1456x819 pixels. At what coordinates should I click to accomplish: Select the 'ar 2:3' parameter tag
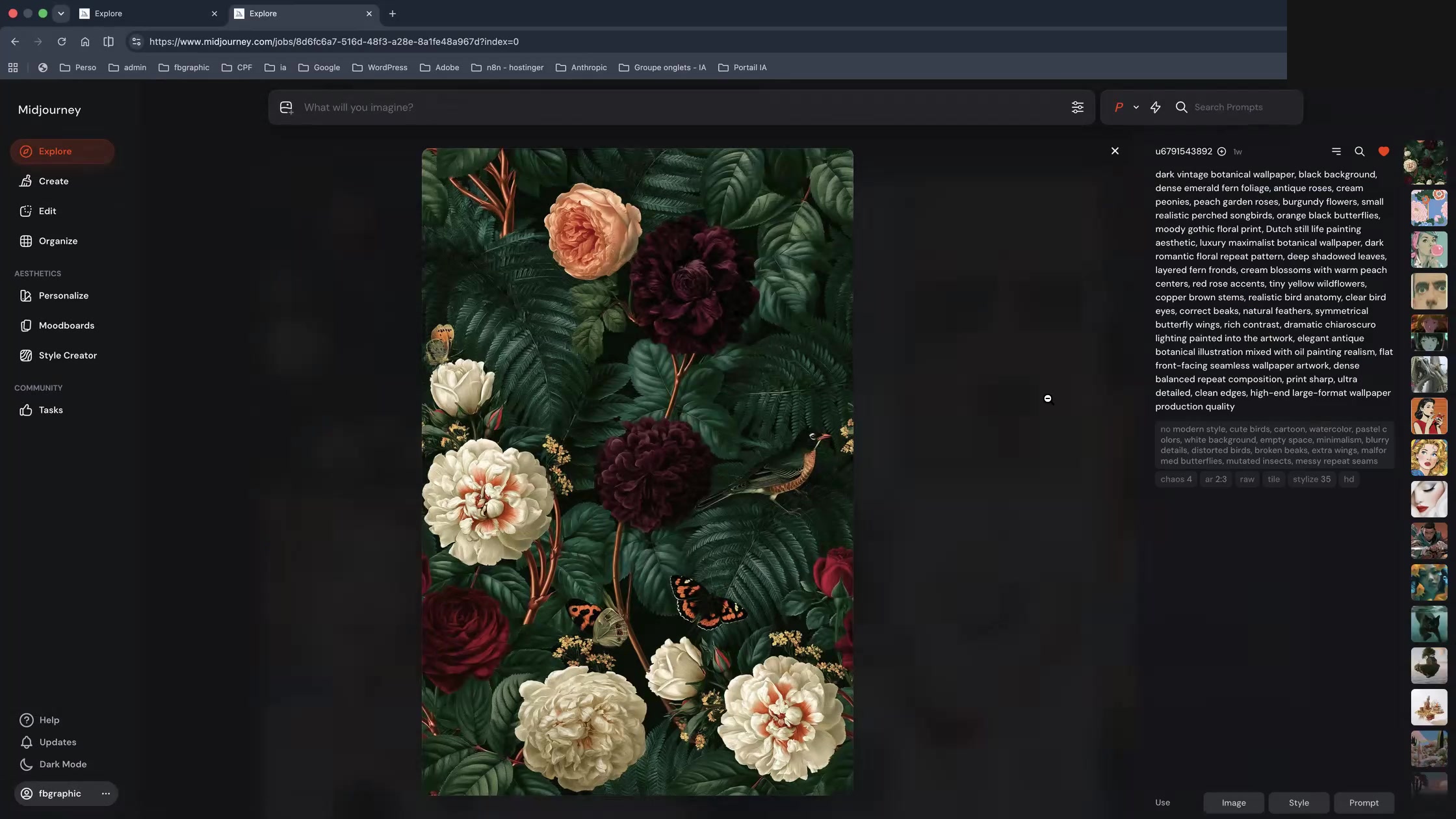pos(1215,479)
